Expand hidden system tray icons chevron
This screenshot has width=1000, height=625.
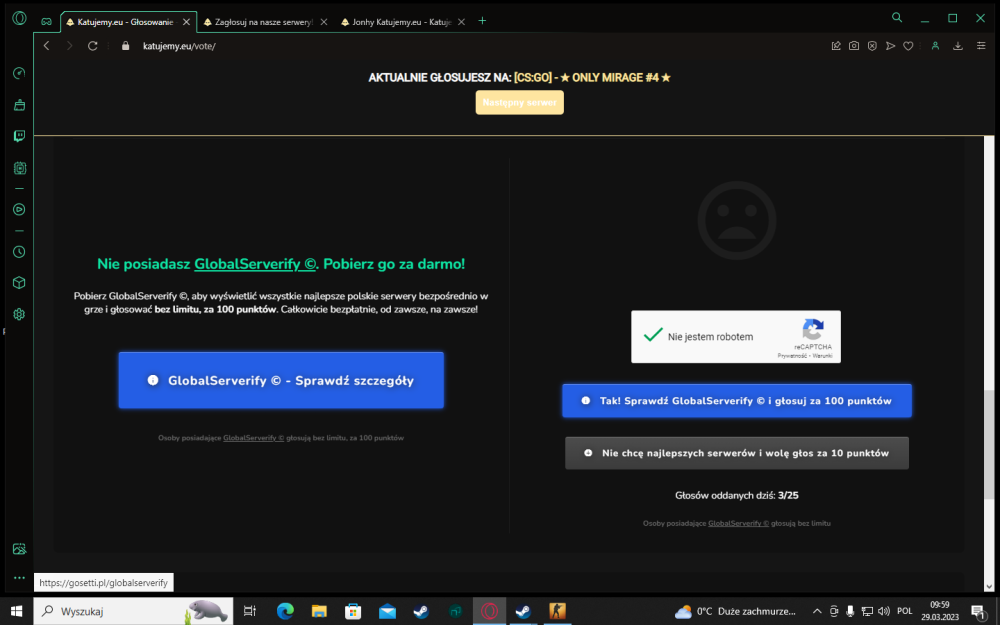pos(817,611)
